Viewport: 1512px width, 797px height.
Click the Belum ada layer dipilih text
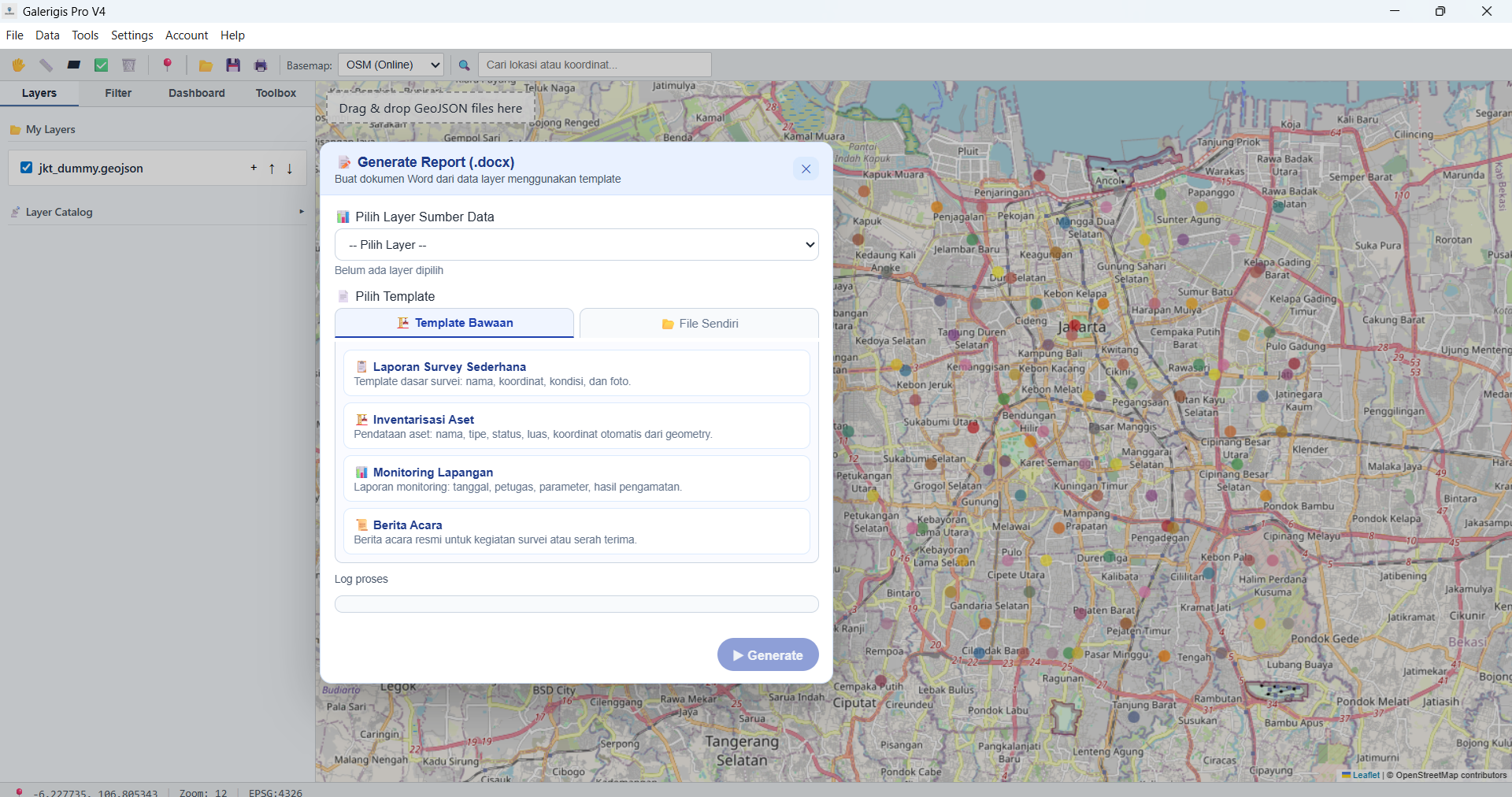point(389,270)
